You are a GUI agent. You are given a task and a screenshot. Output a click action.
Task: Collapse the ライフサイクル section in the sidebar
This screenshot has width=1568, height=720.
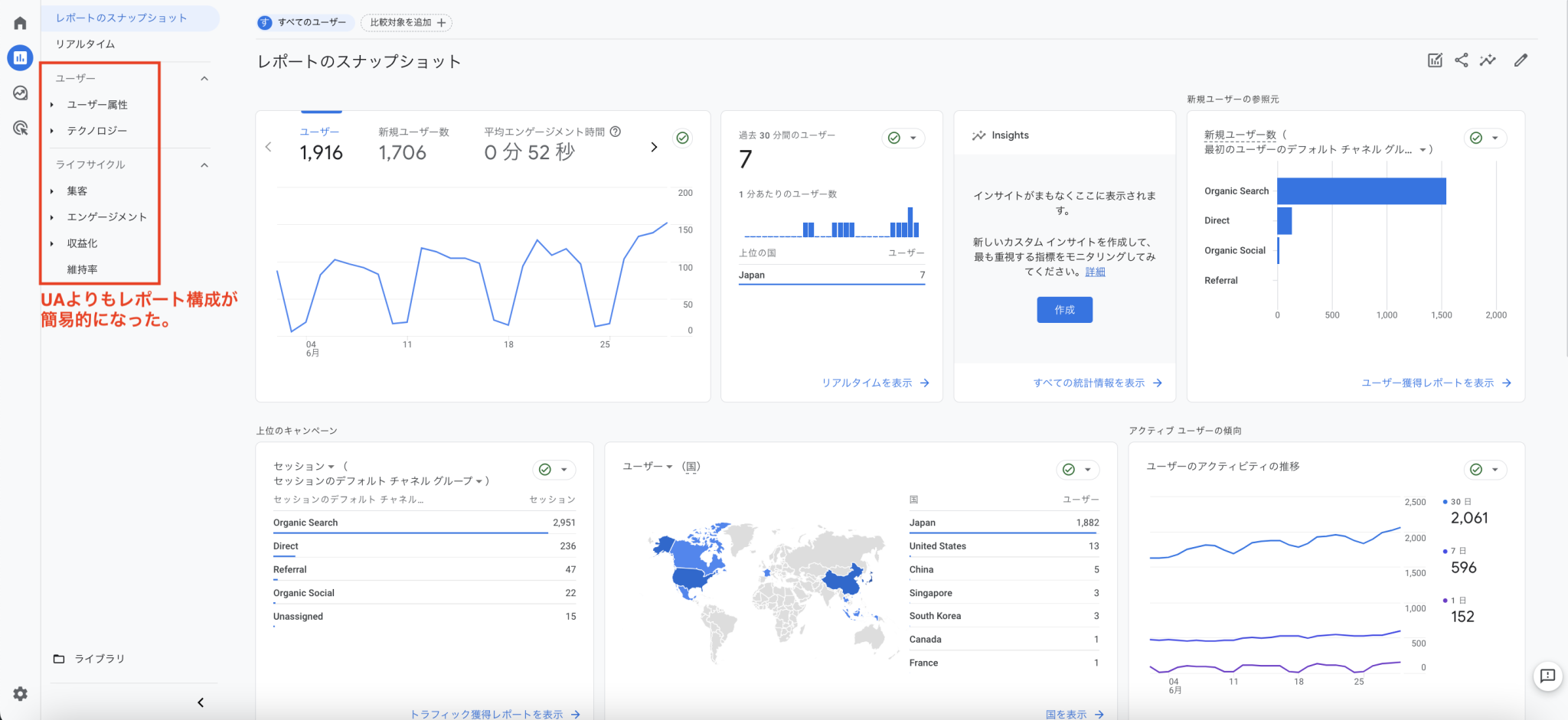pos(204,165)
